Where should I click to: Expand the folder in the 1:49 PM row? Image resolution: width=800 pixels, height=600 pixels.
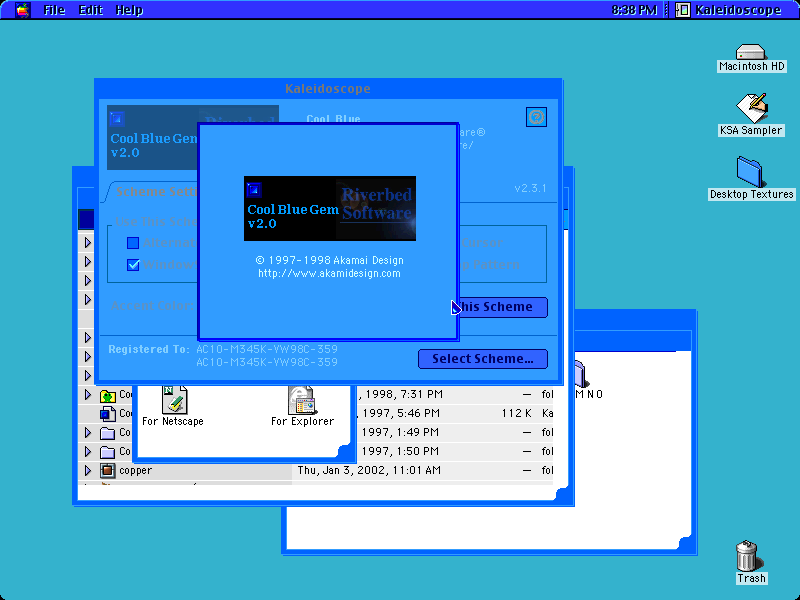pyautogui.click(x=88, y=433)
